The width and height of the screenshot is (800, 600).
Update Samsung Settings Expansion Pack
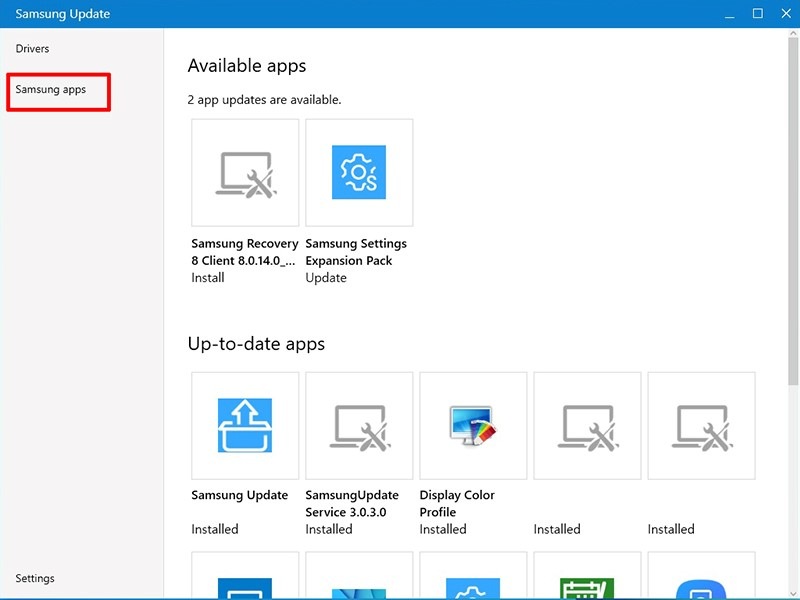coord(326,278)
